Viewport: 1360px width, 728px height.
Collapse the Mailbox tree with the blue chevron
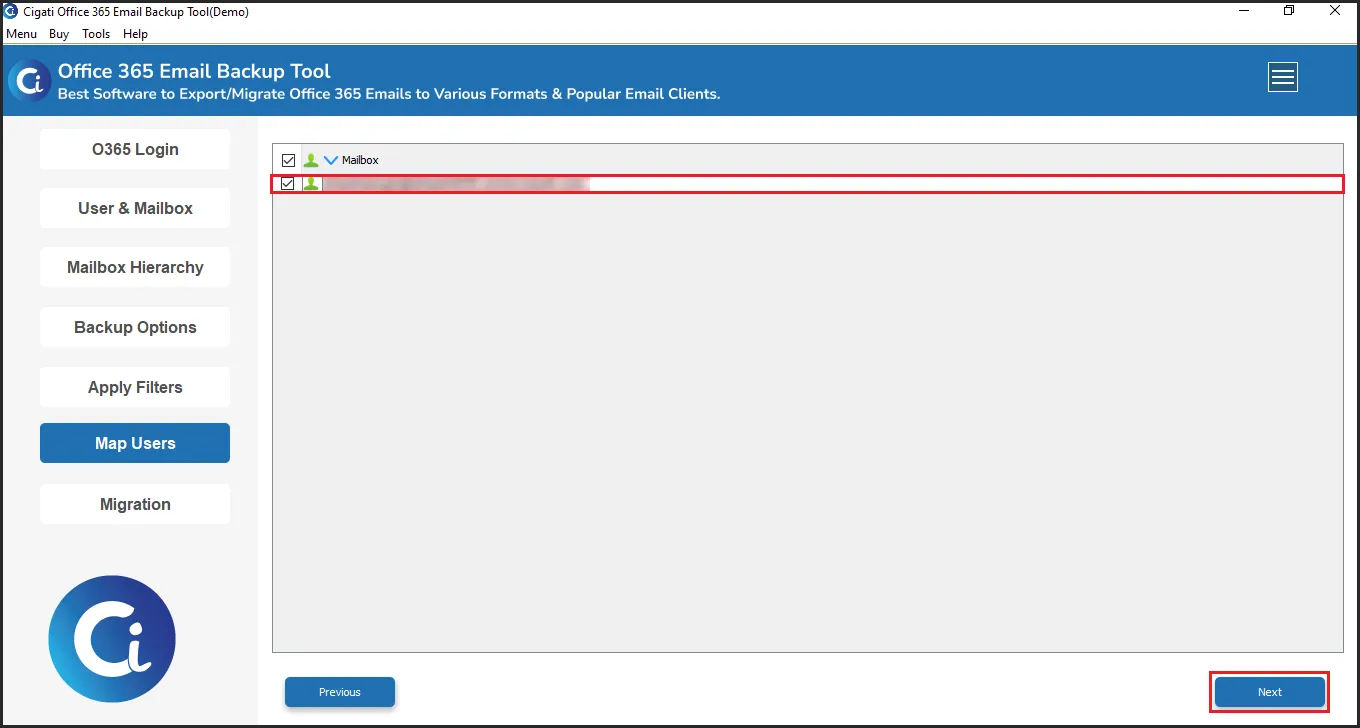point(331,160)
